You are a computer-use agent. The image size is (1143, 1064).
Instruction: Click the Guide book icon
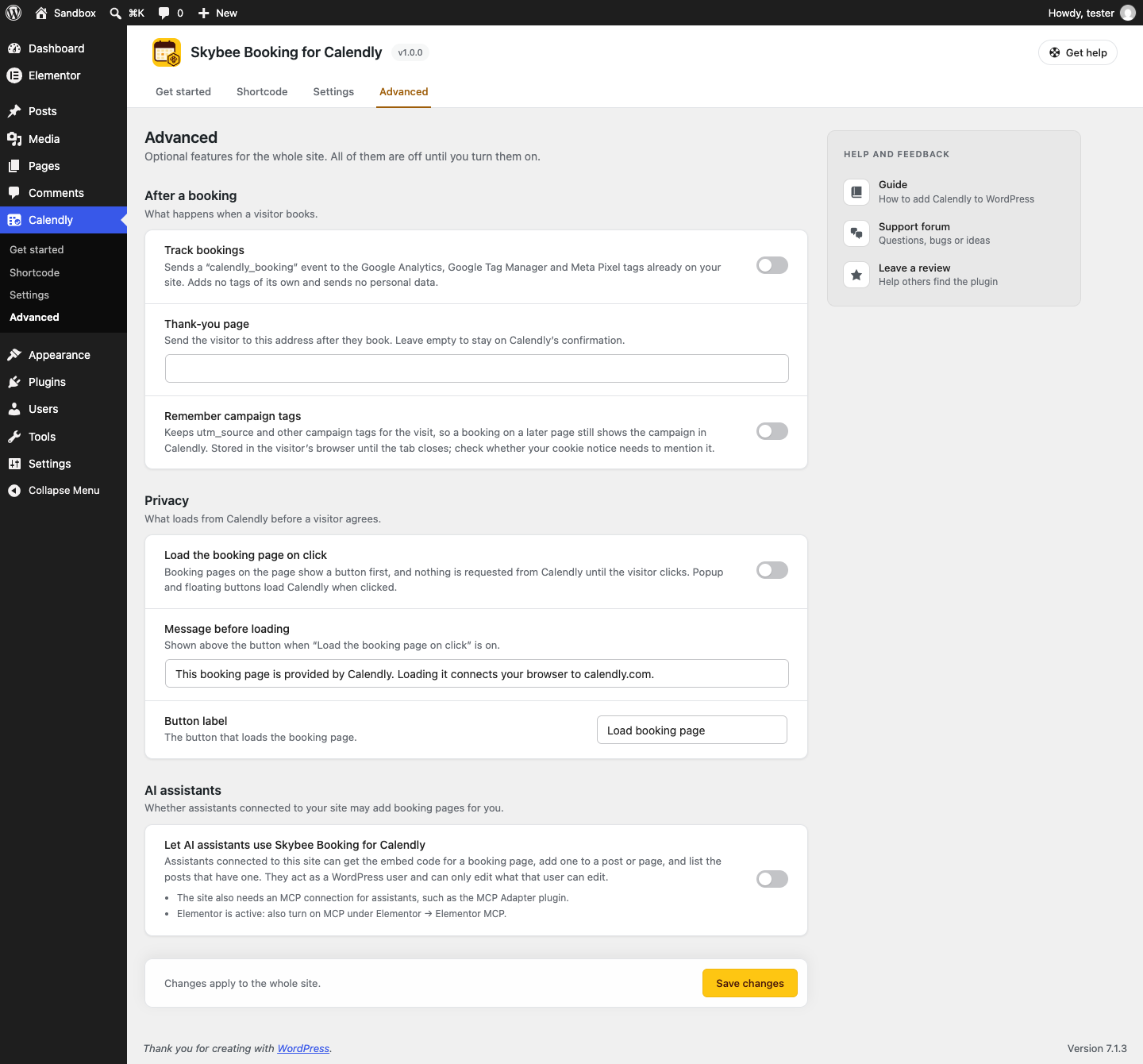pos(856,192)
